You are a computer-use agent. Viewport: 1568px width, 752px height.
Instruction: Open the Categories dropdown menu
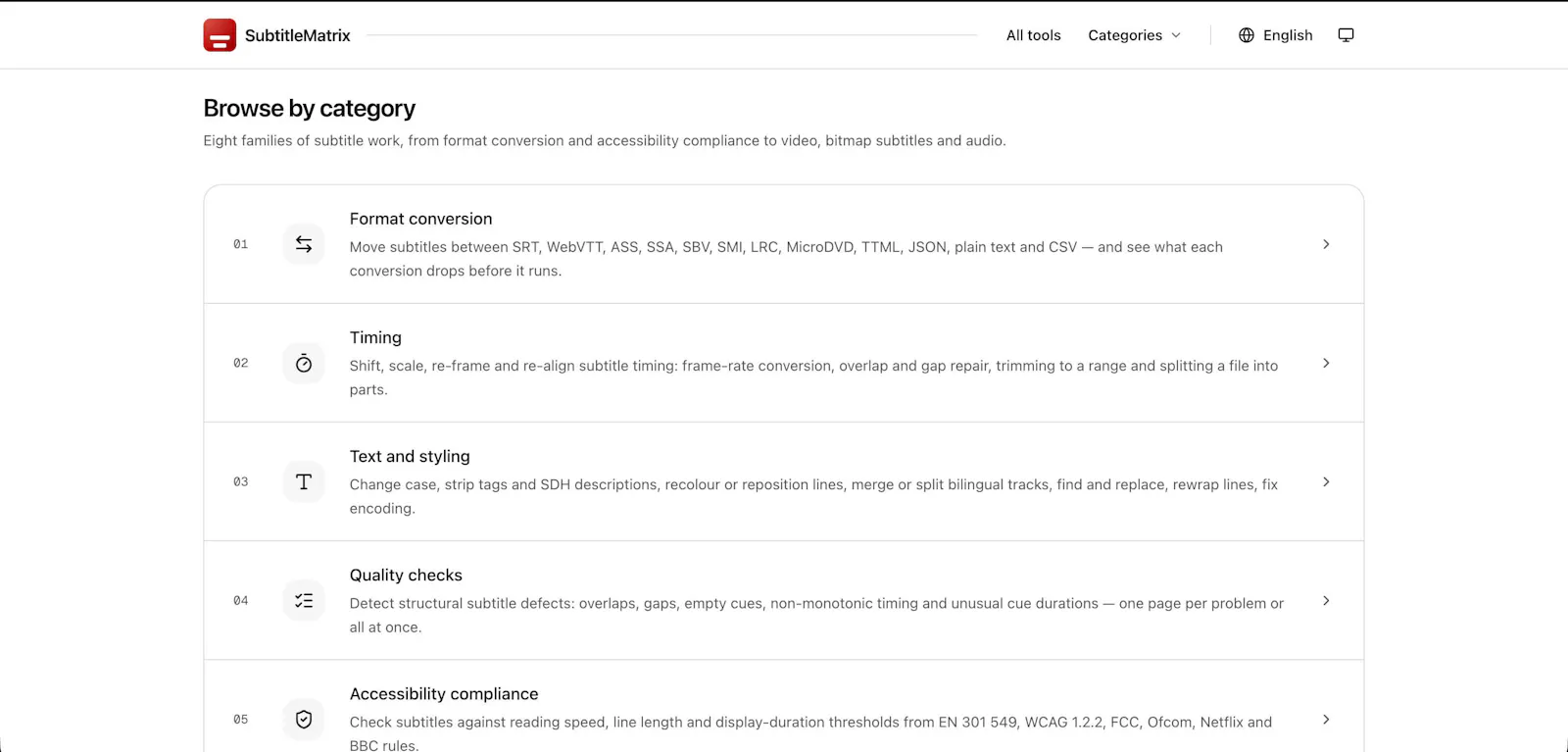coord(1135,35)
